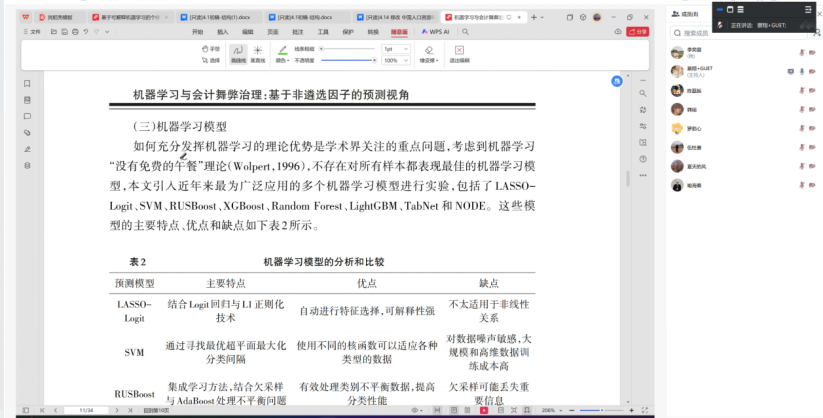The height and width of the screenshot is (418, 823).
Task: Open the 100% opacity dropdown
Action: pyautogui.click(x=395, y=60)
